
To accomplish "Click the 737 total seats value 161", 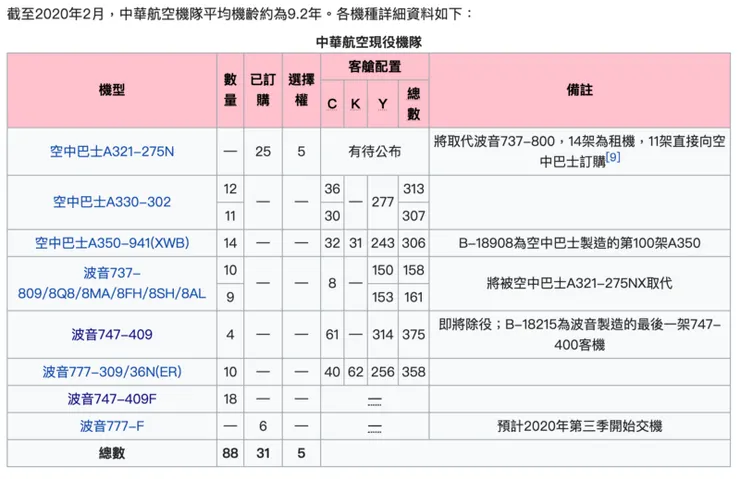I will (x=413, y=297).
